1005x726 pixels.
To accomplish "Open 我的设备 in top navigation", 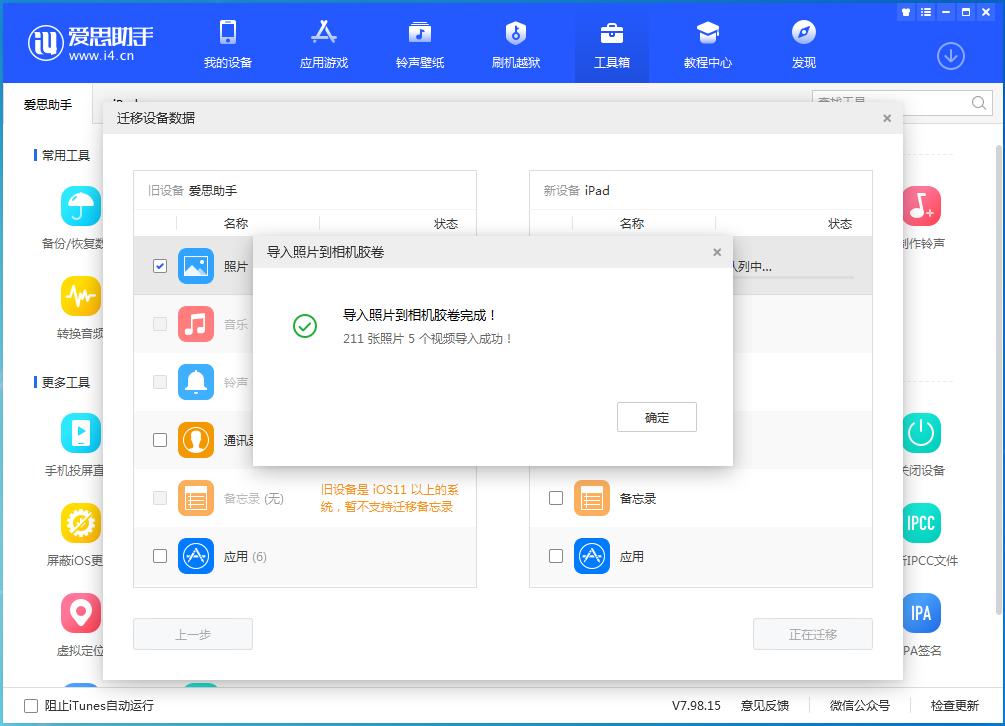I will click(228, 45).
